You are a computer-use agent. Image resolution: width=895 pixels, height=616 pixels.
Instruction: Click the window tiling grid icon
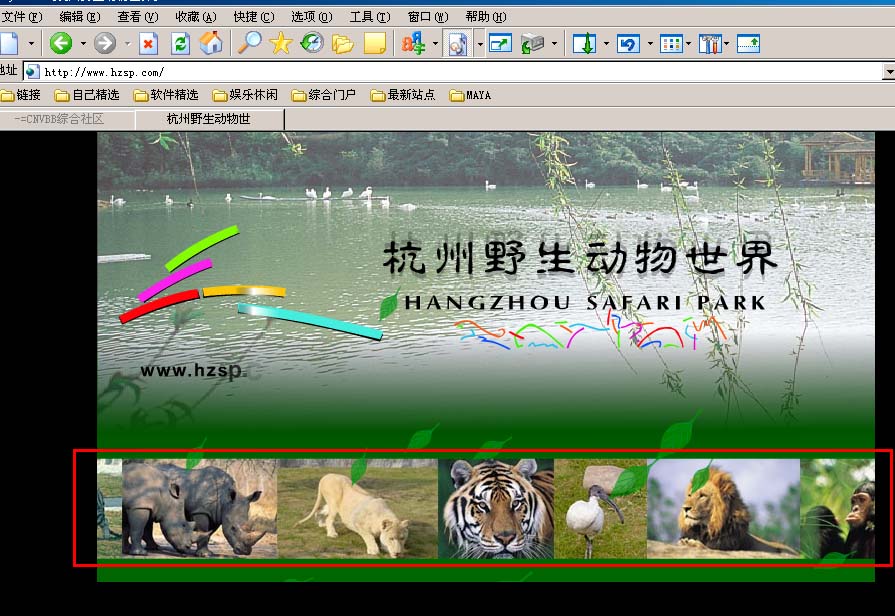point(671,43)
